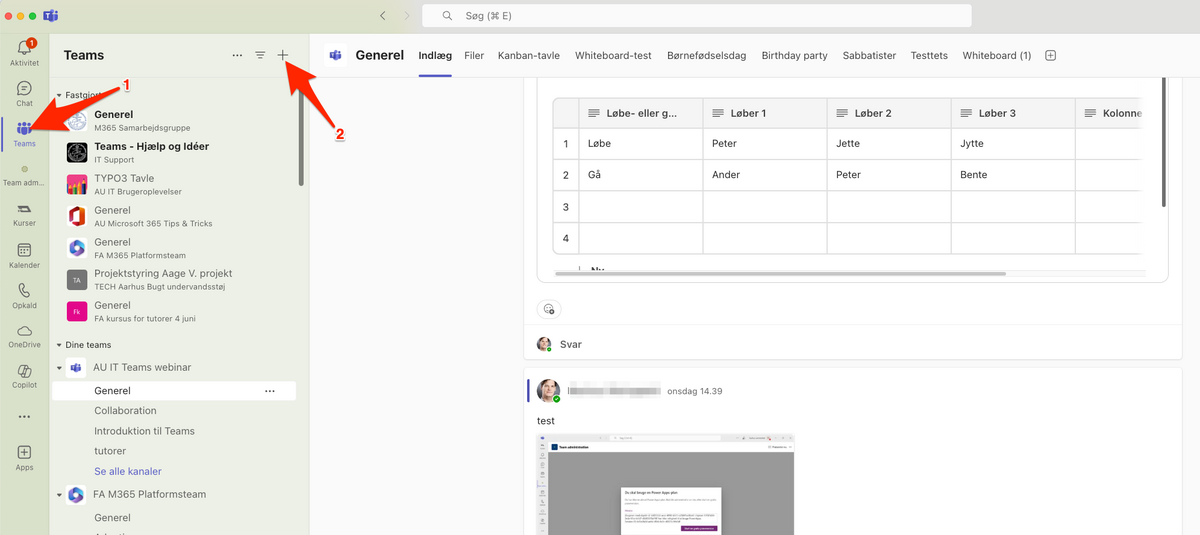This screenshot has height=535, width=1200.
Task: Open the screenshot image in test post
Action: point(666,484)
